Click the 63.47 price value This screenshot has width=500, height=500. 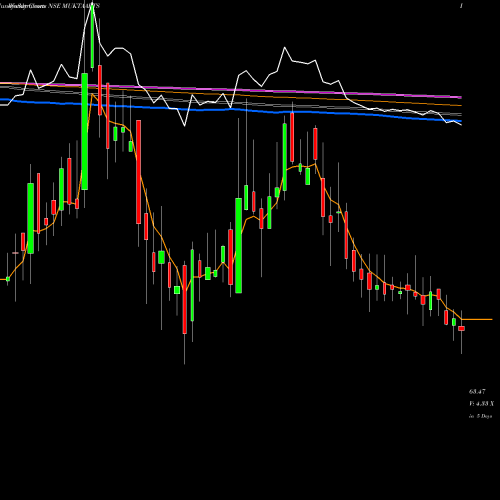pyautogui.click(x=477, y=391)
